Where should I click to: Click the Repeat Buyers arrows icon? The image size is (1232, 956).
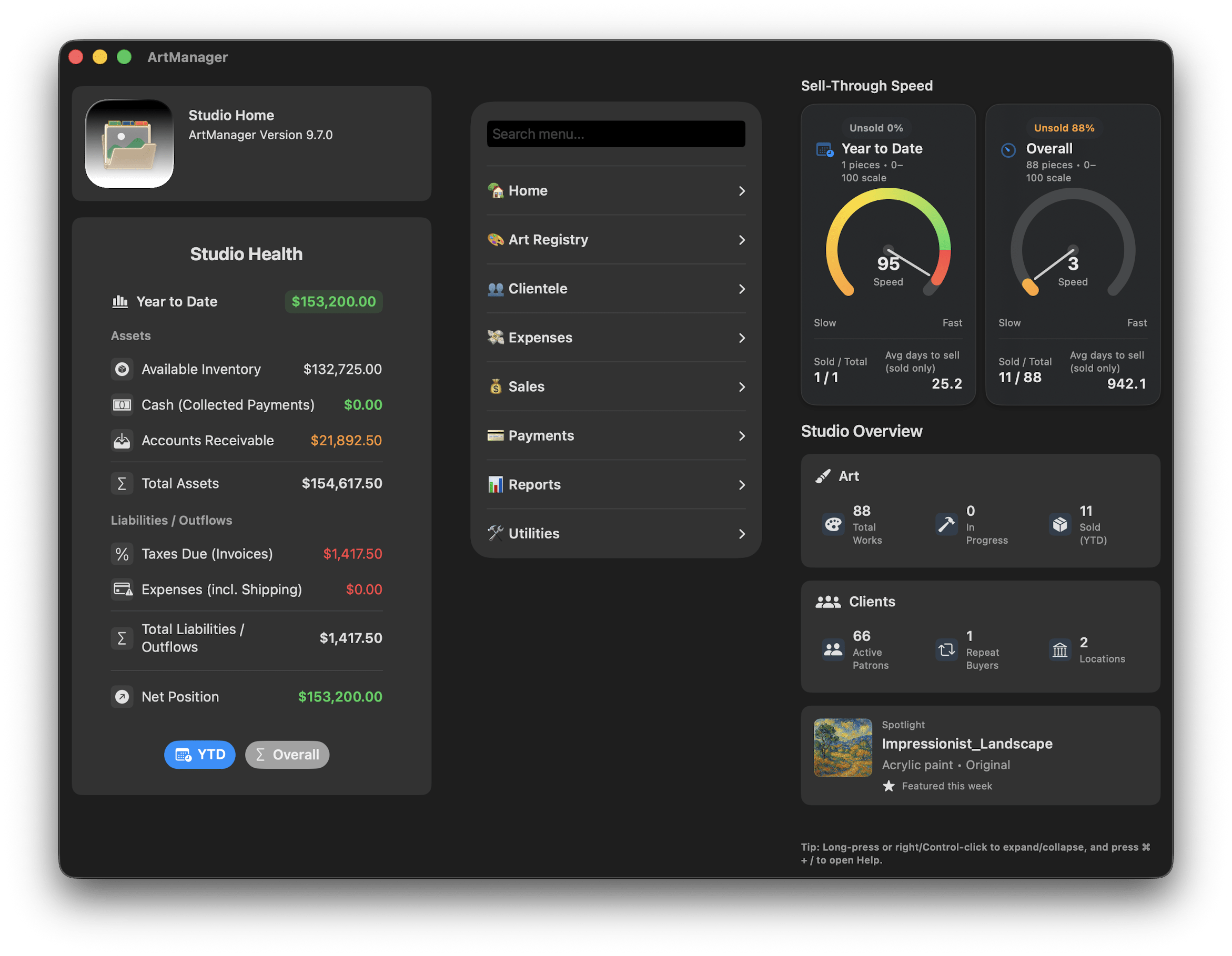pyautogui.click(x=946, y=650)
